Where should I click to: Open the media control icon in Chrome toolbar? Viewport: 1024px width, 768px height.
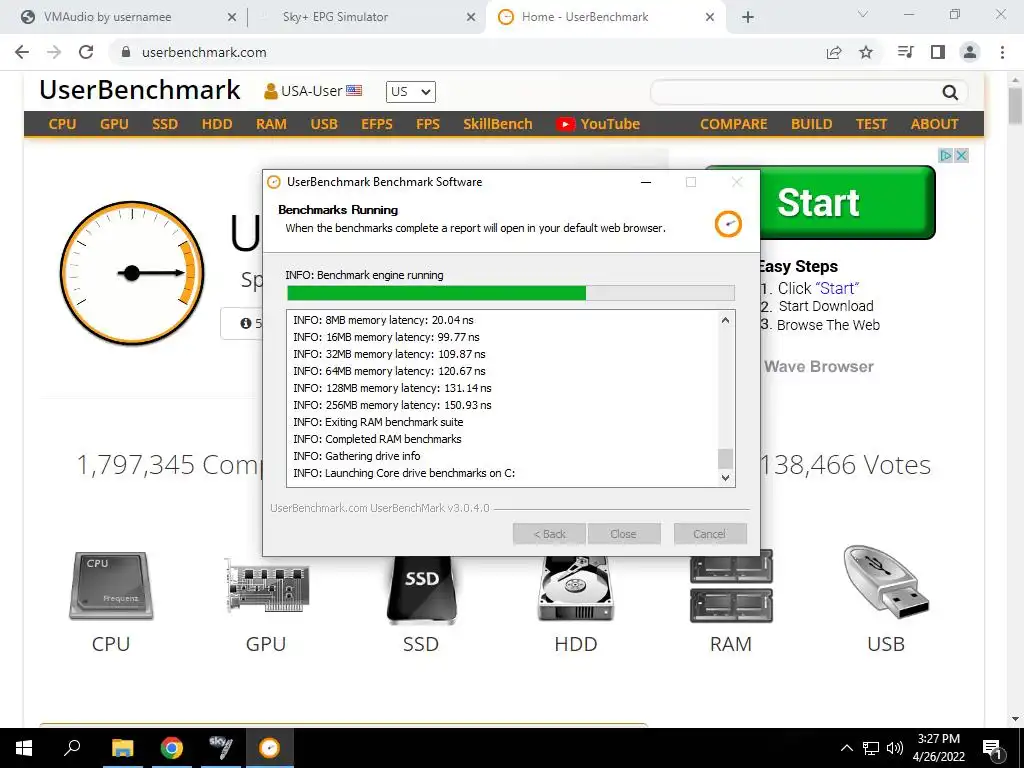coord(905,52)
